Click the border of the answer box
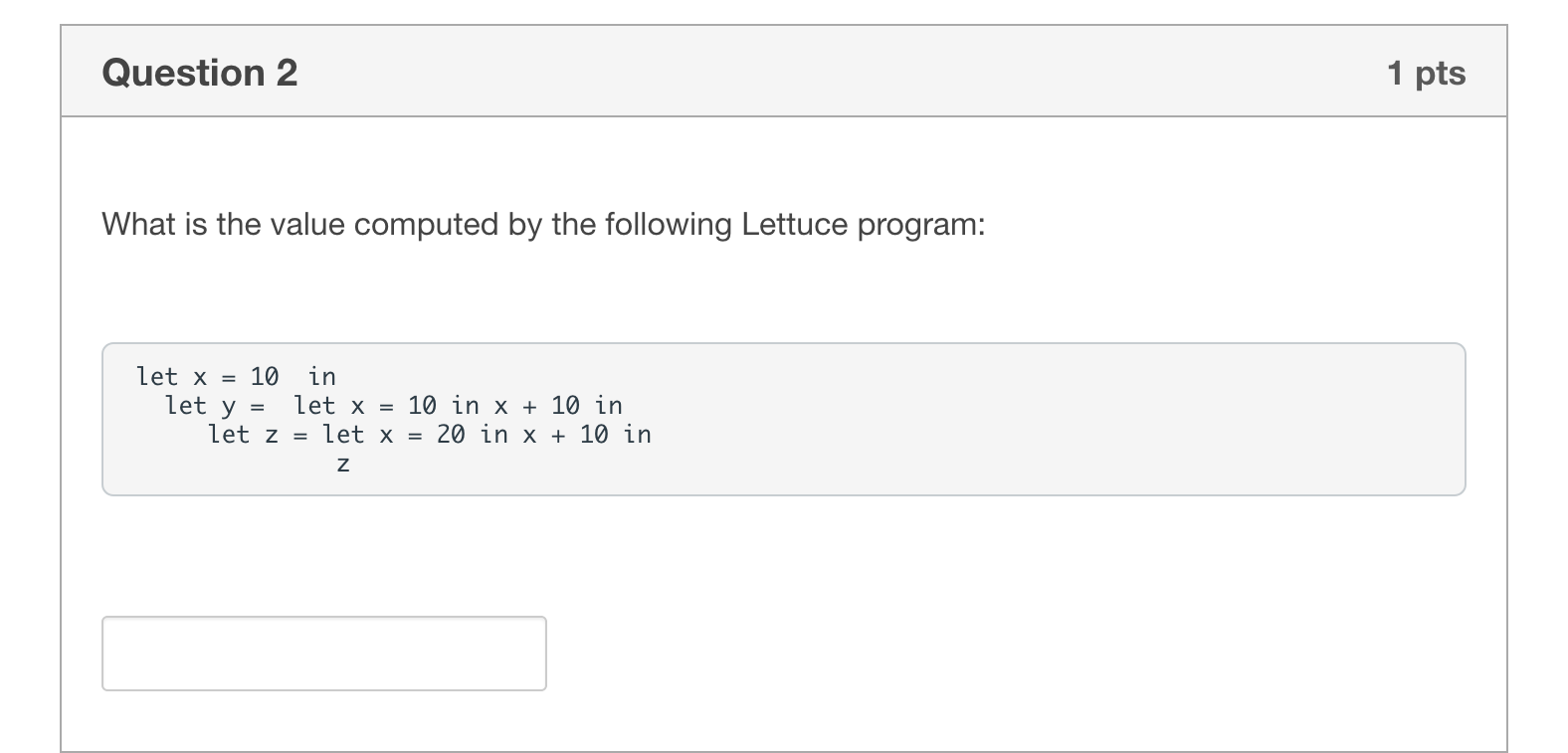The height and width of the screenshot is (753, 1568). point(323,619)
